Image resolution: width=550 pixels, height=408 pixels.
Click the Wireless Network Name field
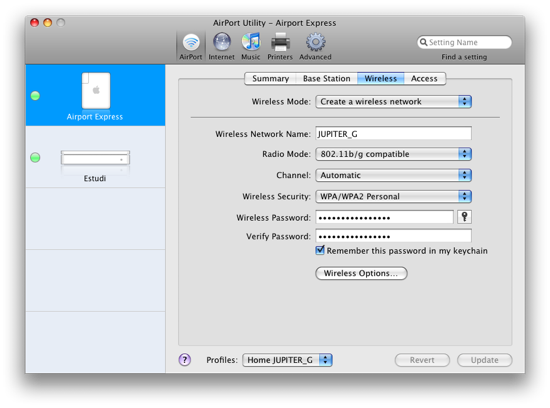(393, 134)
